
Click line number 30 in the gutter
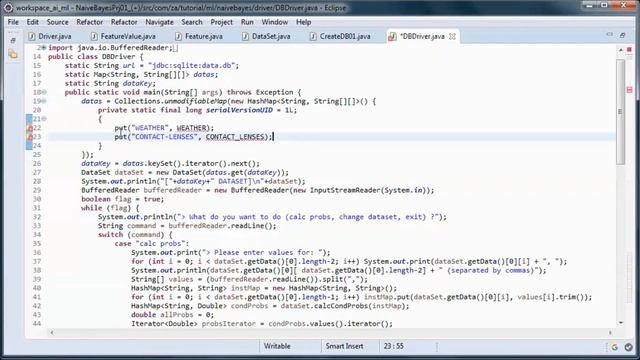point(37,199)
